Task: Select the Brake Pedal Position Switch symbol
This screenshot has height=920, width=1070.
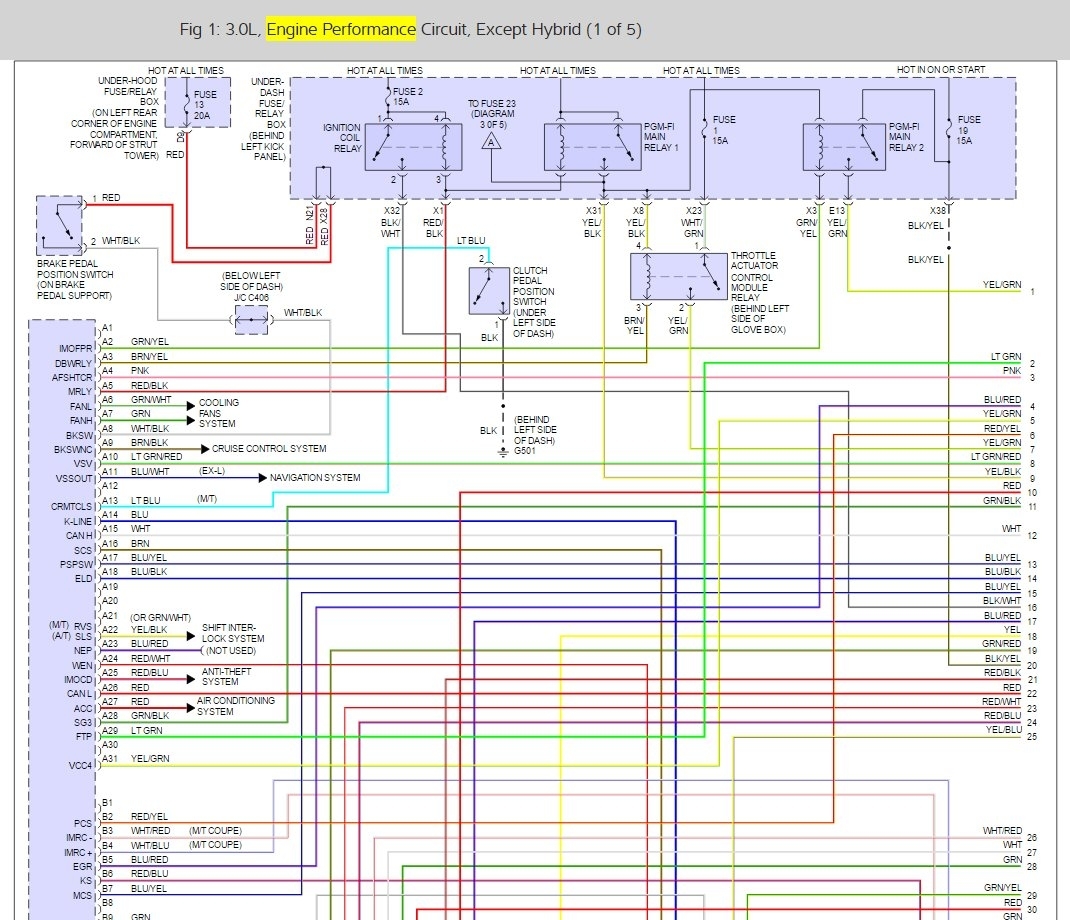Action: tap(60, 225)
